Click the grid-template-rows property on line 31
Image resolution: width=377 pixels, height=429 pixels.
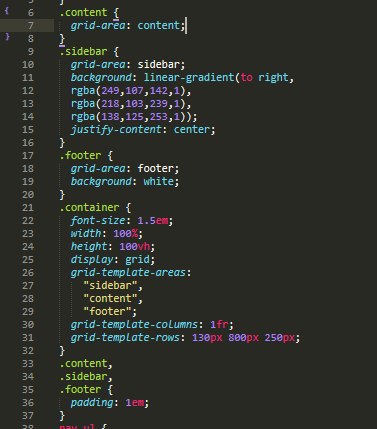(125, 338)
